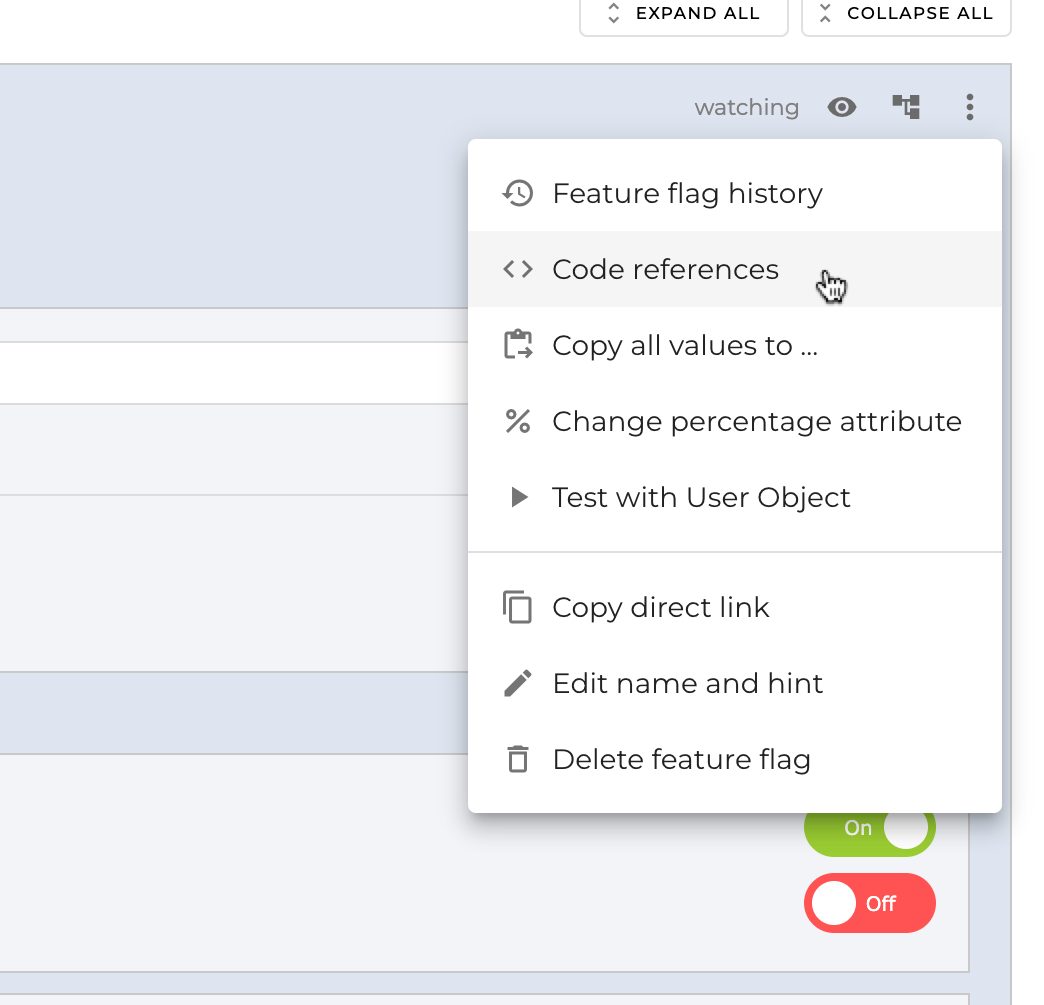The height and width of the screenshot is (1005, 1044).
Task: Click the play icon beside Test with User Object
Action: (518, 497)
